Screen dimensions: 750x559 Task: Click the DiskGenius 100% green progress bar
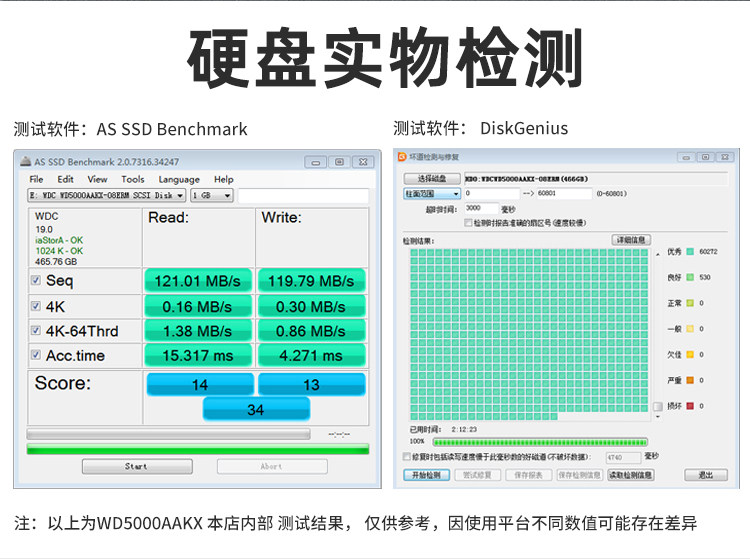click(540, 442)
